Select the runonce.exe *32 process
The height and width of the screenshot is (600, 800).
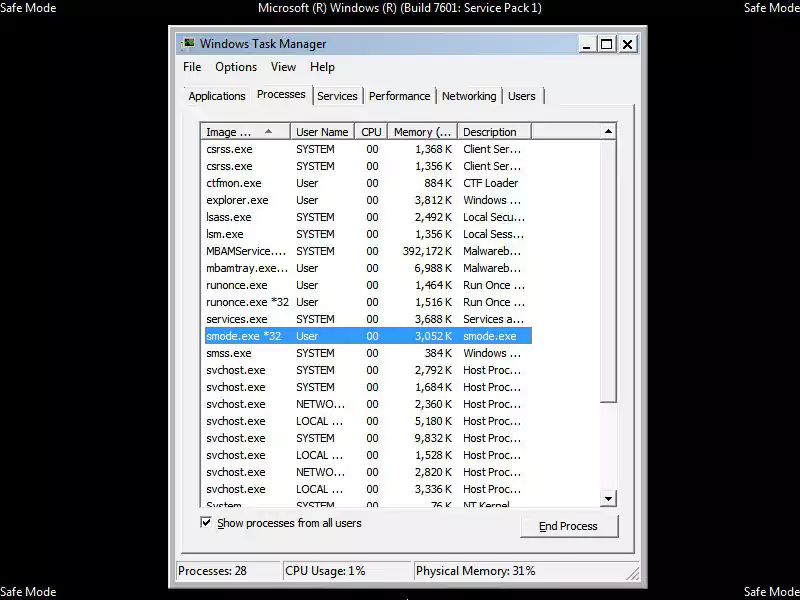(366, 302)
